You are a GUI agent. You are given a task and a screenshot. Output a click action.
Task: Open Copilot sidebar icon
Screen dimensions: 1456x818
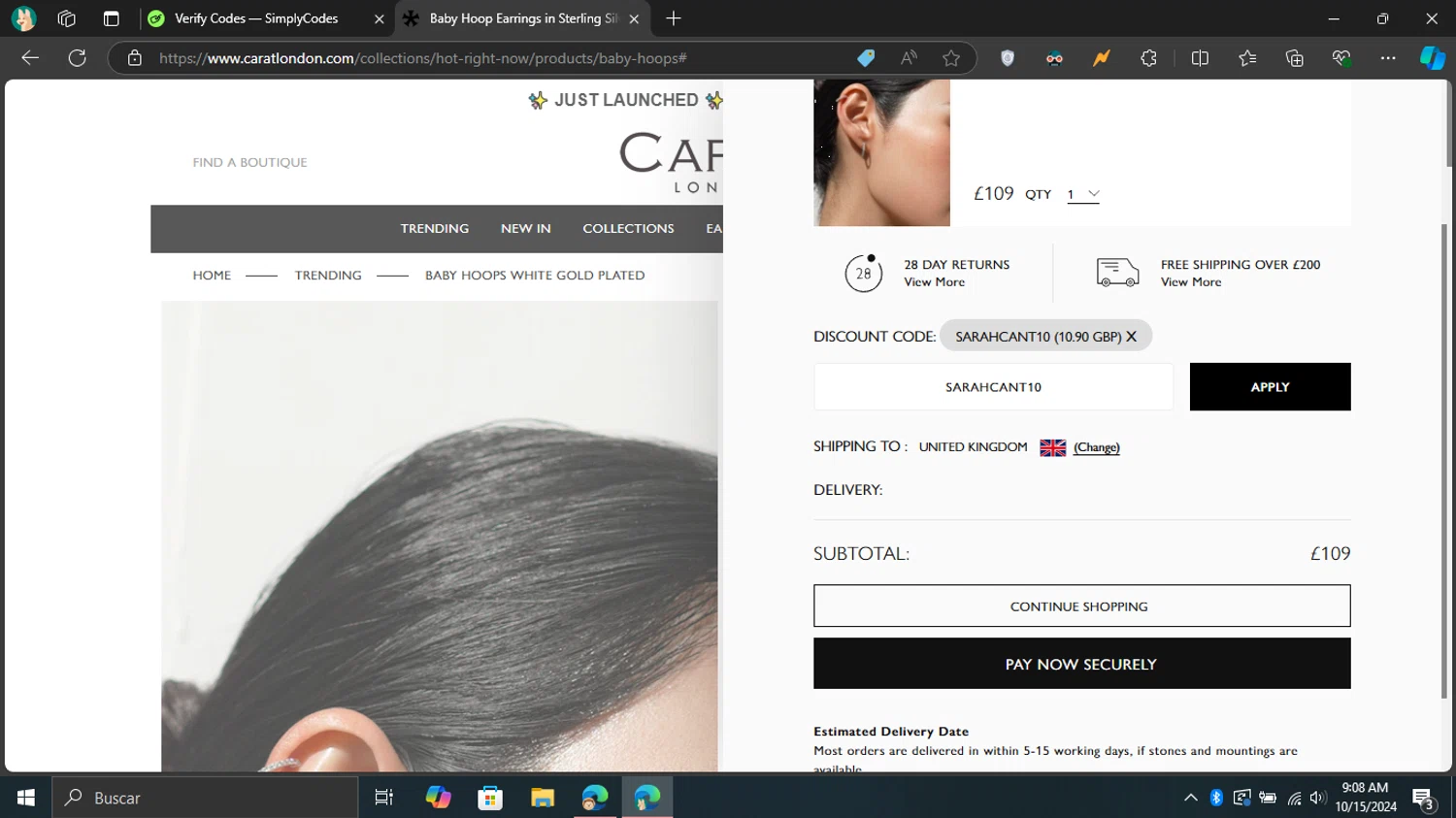pyautogui.click(x=1433, y=58)
